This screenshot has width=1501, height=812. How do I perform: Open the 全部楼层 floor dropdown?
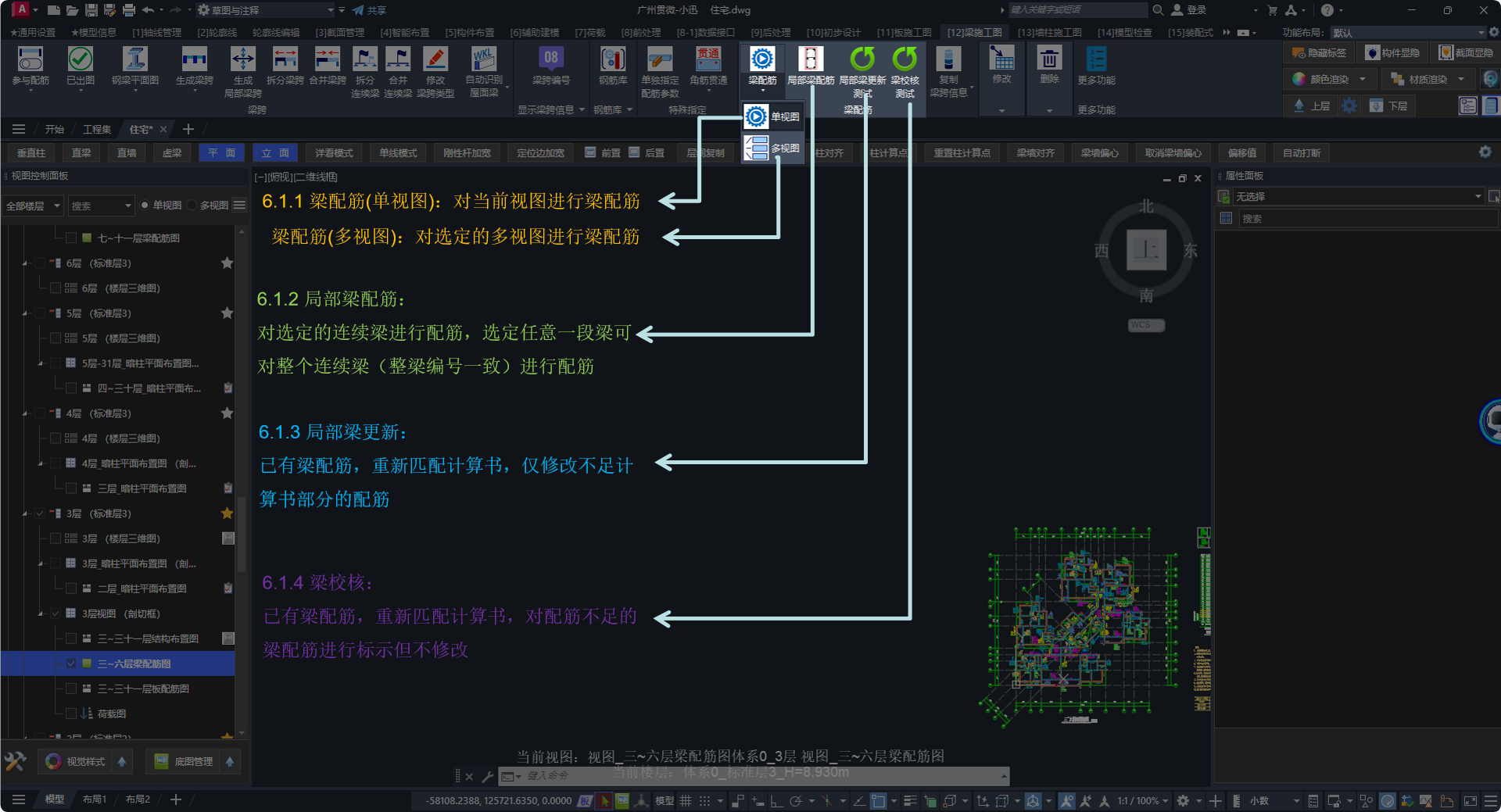[33, 206]
